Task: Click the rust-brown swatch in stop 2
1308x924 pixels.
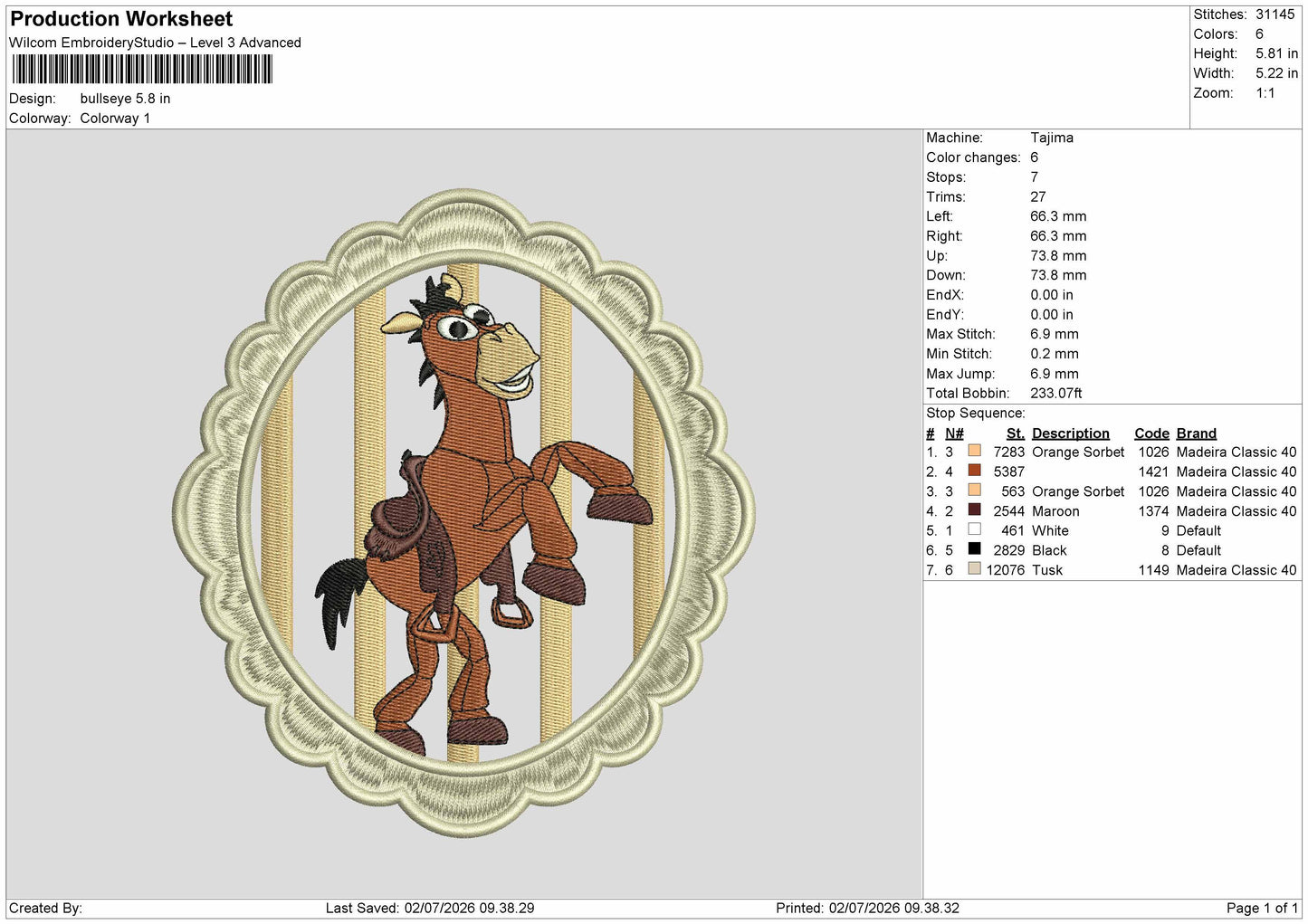Action: tap(974, 471)
